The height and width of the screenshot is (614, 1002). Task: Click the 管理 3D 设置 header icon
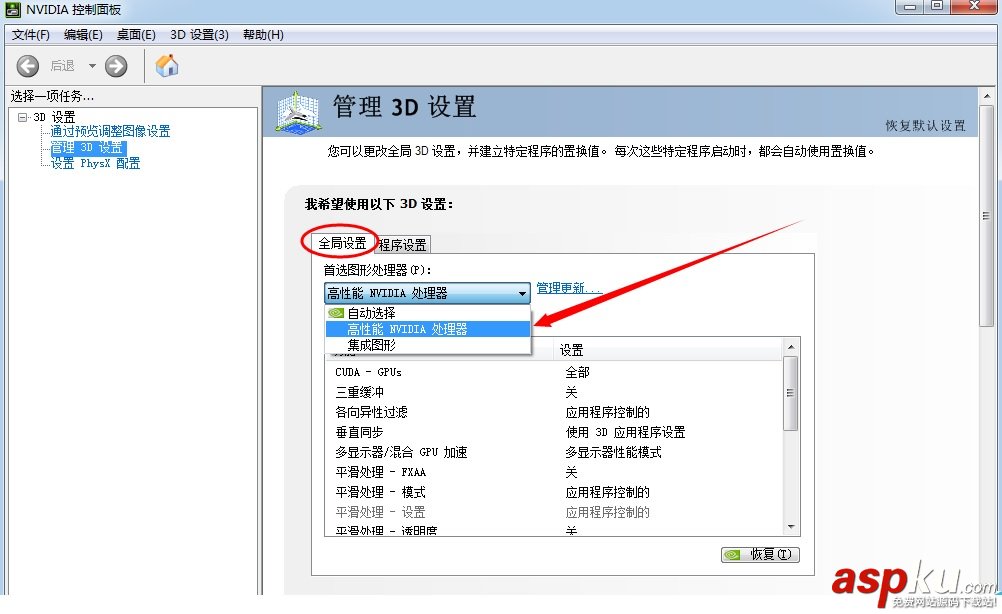click(297, 112)
